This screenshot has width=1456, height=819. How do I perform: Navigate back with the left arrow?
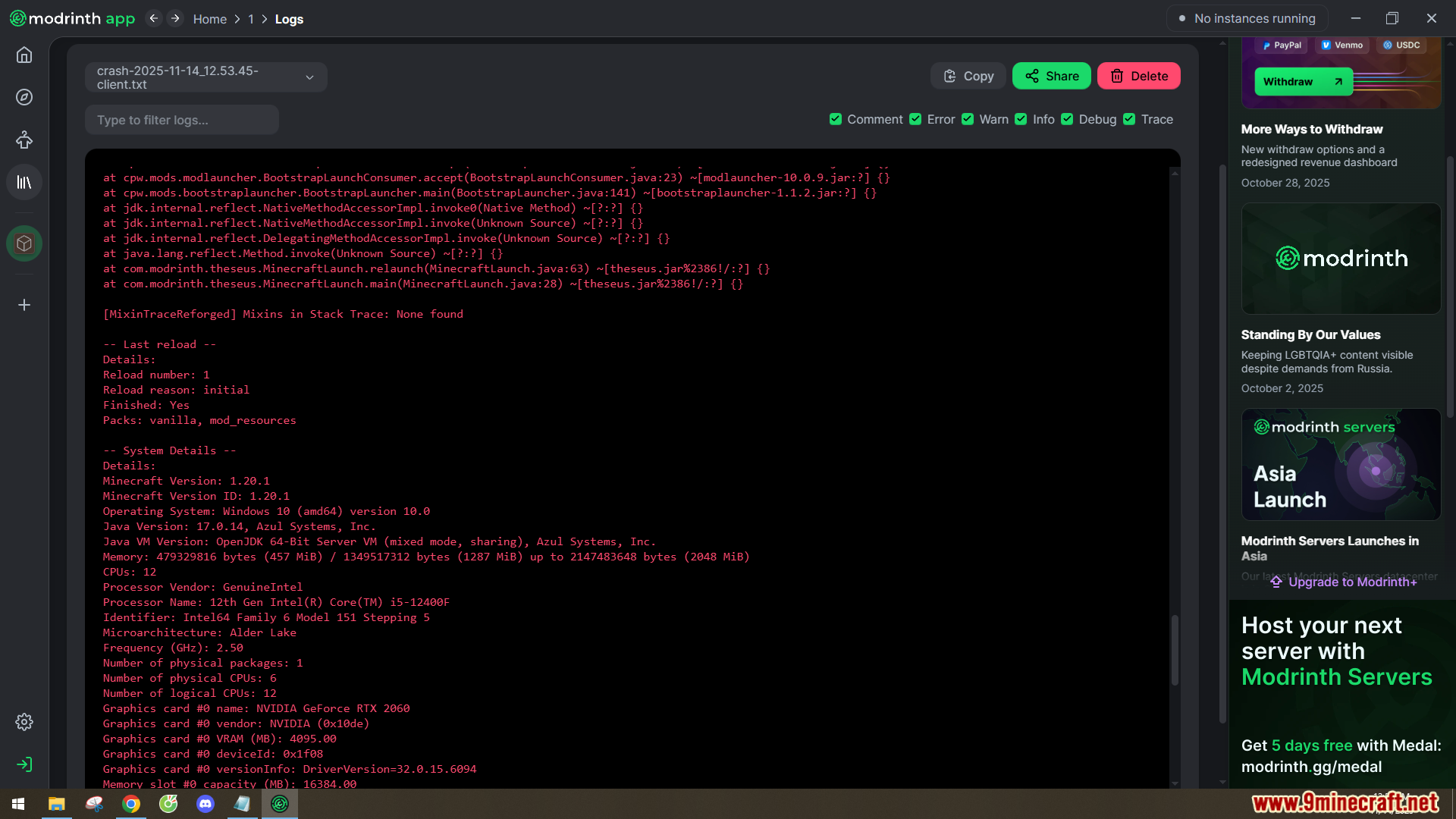154,18
